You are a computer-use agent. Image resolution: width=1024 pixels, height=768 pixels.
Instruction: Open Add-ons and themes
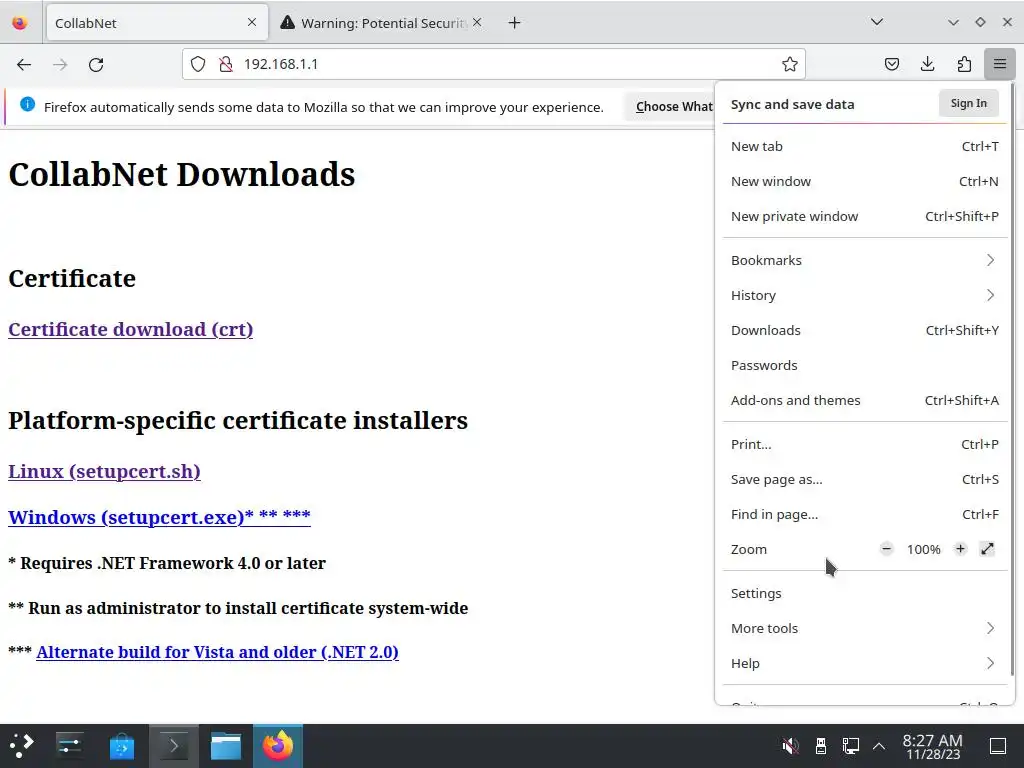tap(865, 400)
